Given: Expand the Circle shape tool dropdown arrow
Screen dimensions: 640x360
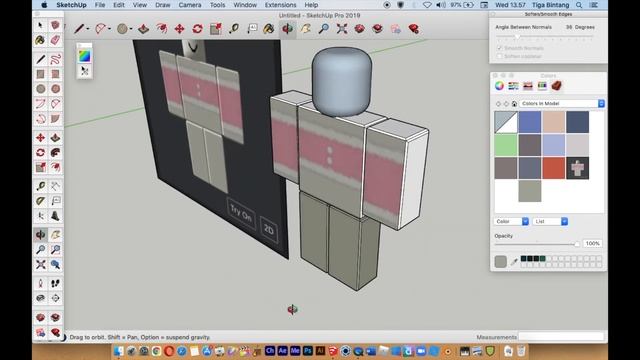Looking at the screenshot, I should tap(131, 29).
